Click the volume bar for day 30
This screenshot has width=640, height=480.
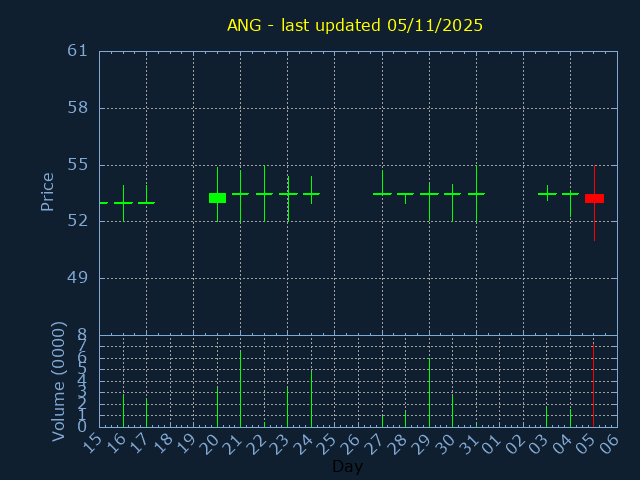click(452, 410)
